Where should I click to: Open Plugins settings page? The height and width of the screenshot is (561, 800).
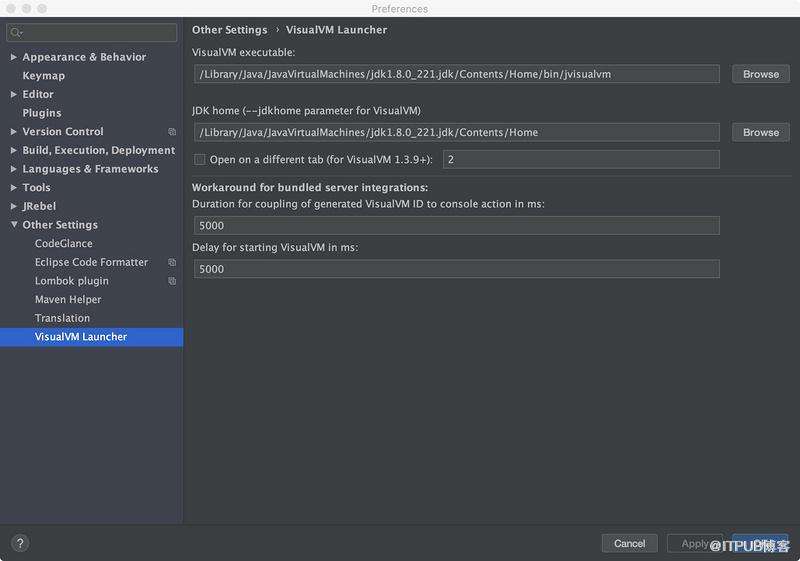pos(42,113)
